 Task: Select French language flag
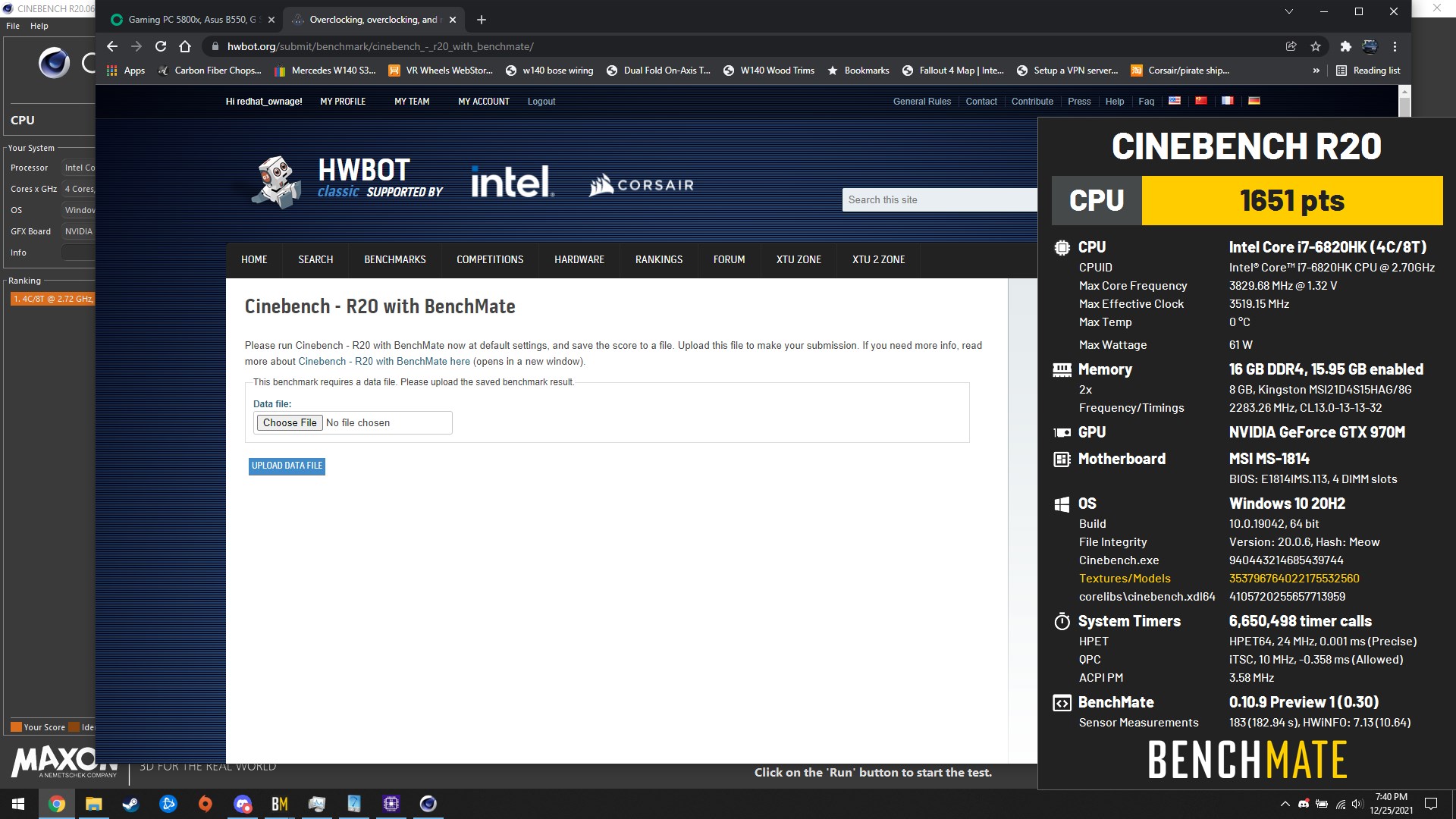(x=1228, y=101)
